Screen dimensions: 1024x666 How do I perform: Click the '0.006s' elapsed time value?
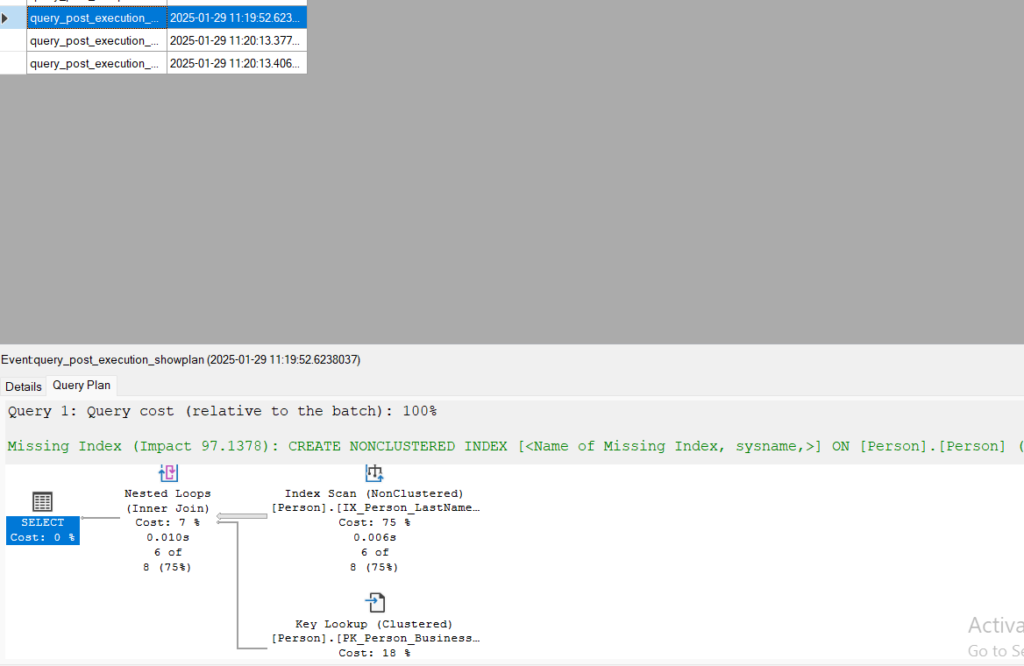(375, 537)
